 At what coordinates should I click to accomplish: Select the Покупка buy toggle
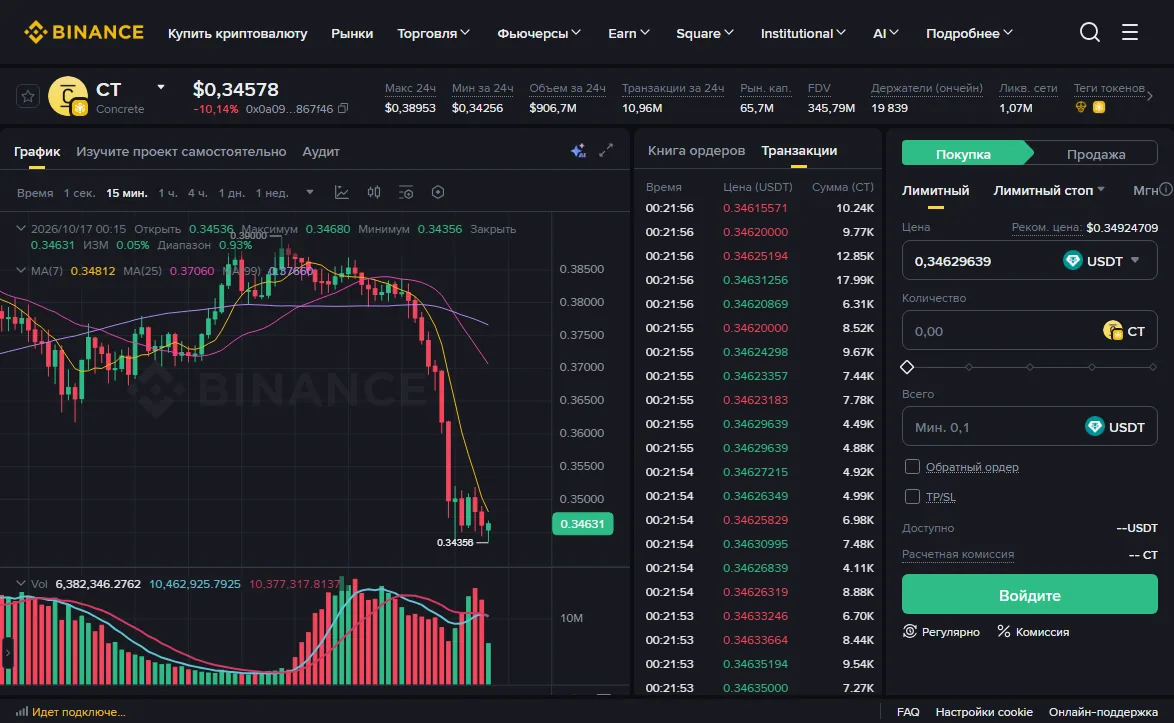[964, 153]
